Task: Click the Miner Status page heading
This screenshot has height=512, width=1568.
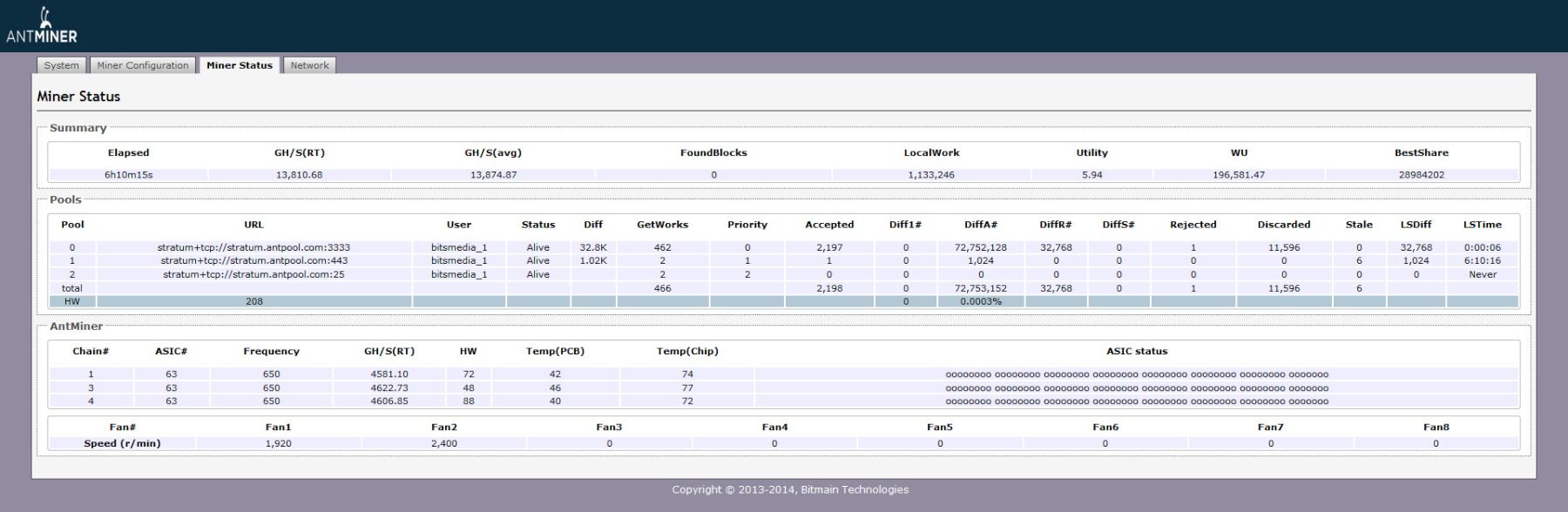Action: coord(78,97)
